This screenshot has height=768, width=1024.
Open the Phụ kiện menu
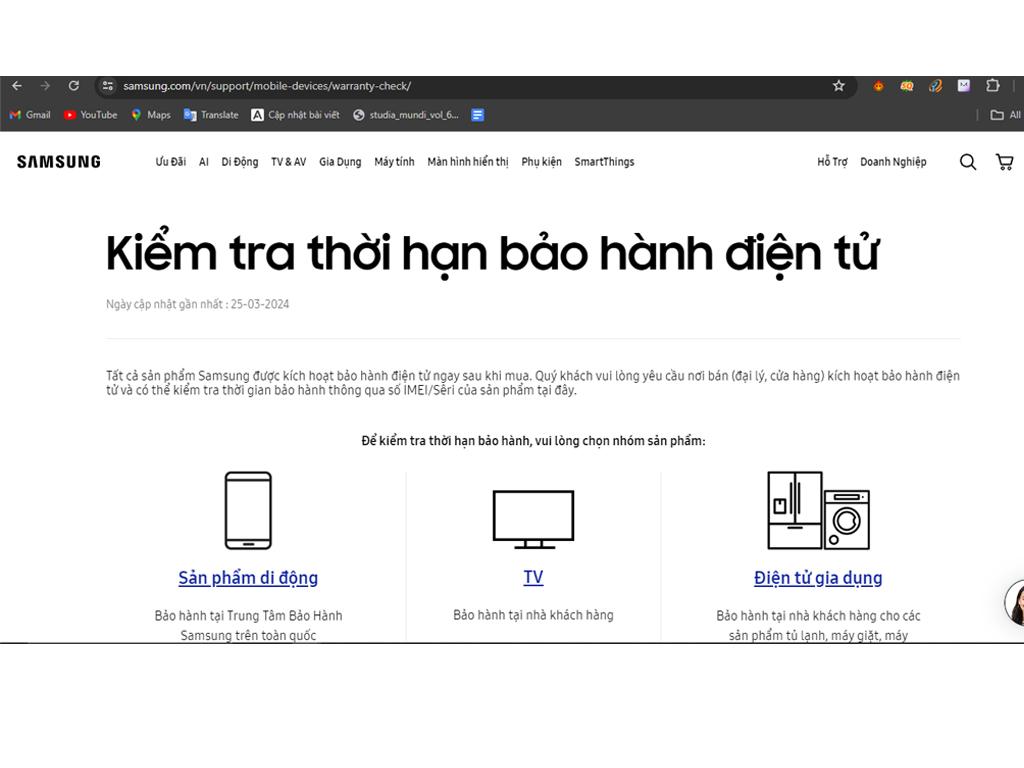click(541, 162)
